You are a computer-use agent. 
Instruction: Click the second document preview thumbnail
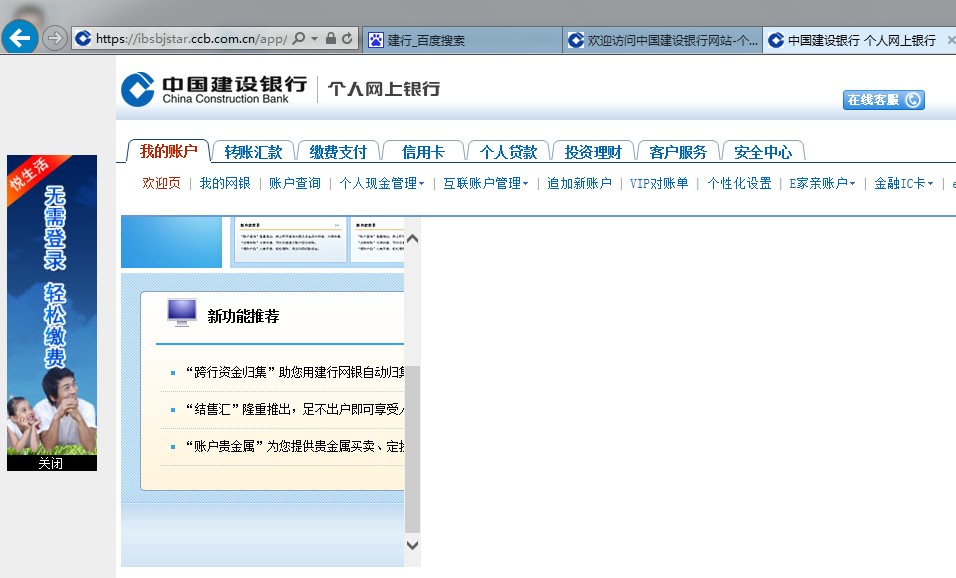(377, 241)
